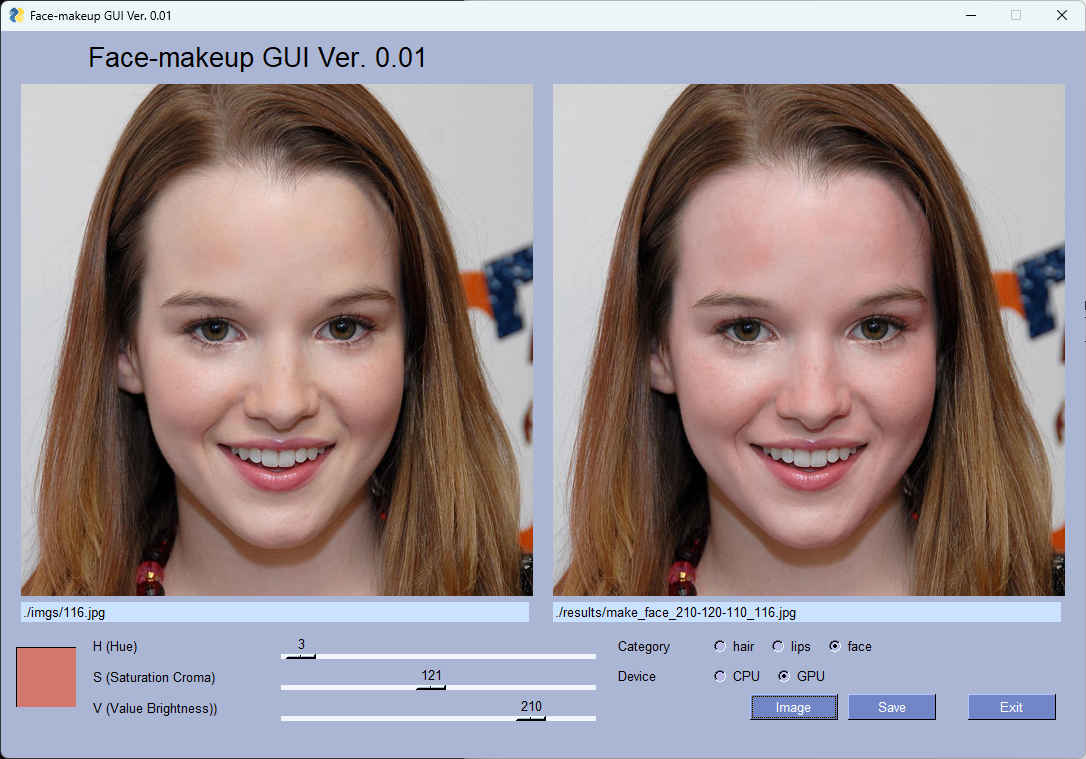Select the hair category
This screenshot has width=1086, height=759.
tap(719, 647)
